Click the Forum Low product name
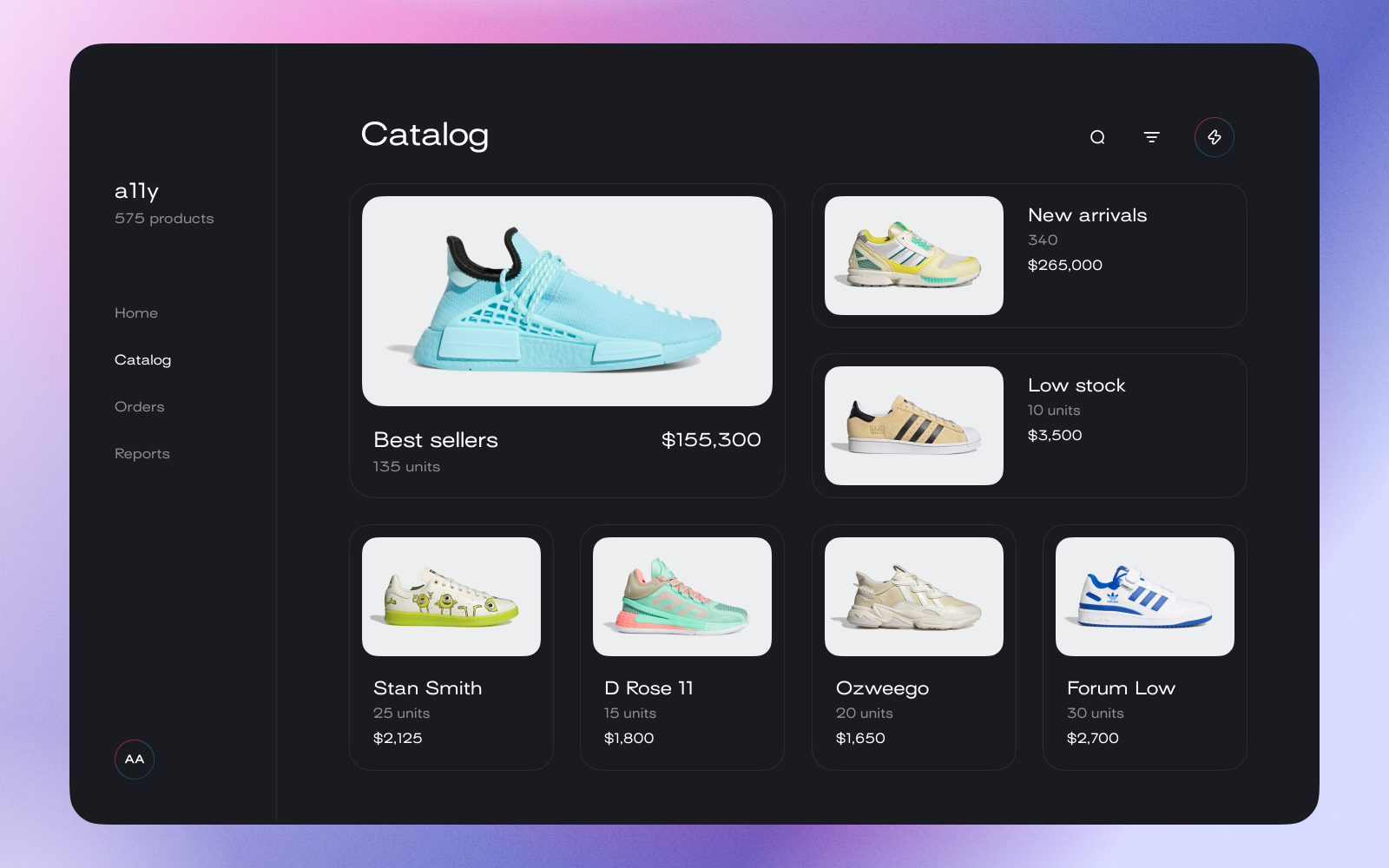 (x=1121, y=688)
